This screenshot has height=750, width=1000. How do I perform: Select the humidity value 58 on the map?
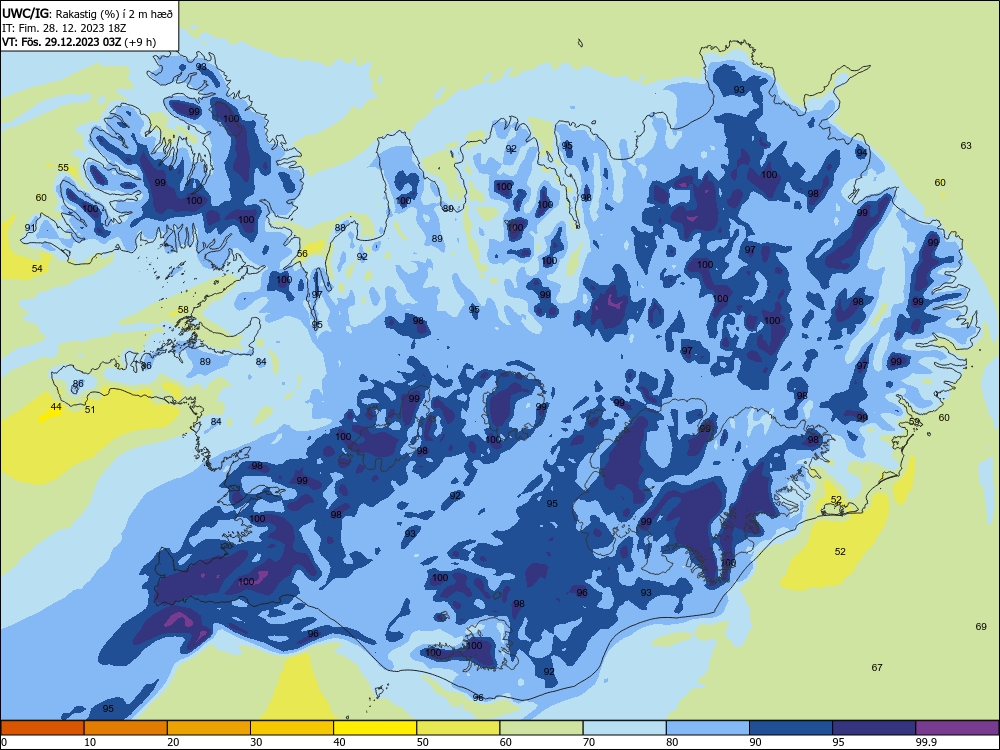[183, 310]
